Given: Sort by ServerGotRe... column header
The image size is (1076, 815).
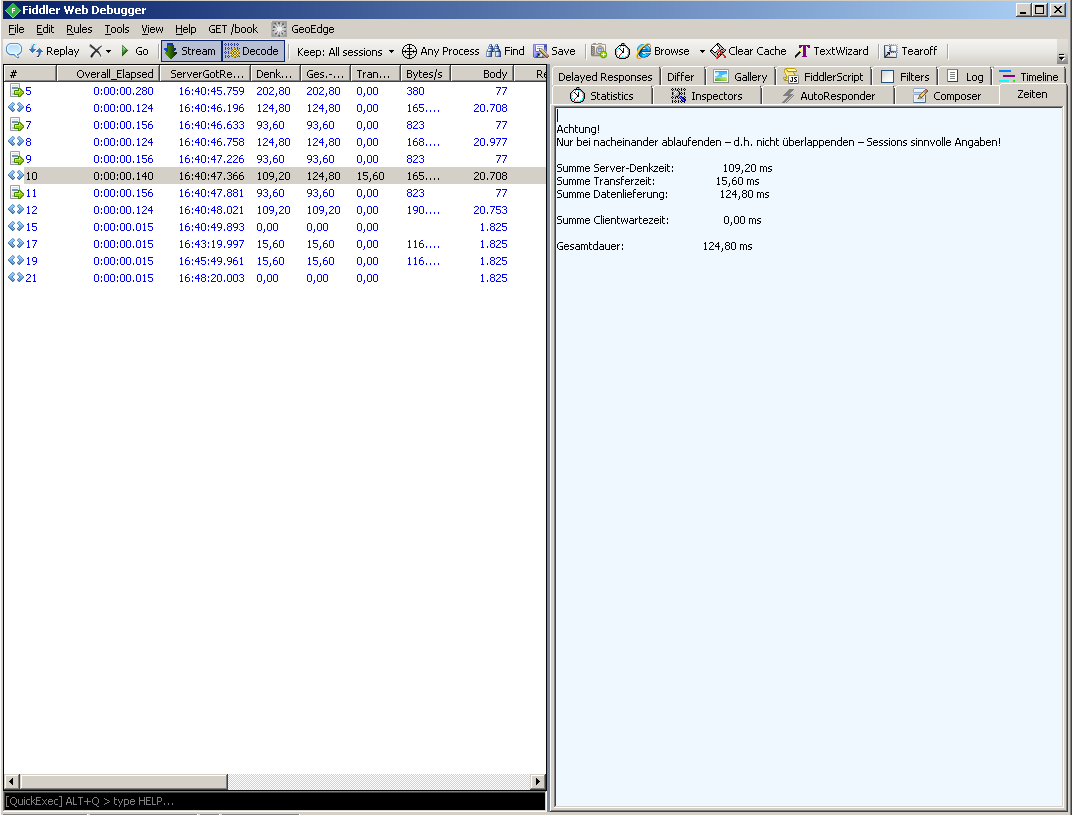Looking at the screenshot, I should click(x=205, y=74).
